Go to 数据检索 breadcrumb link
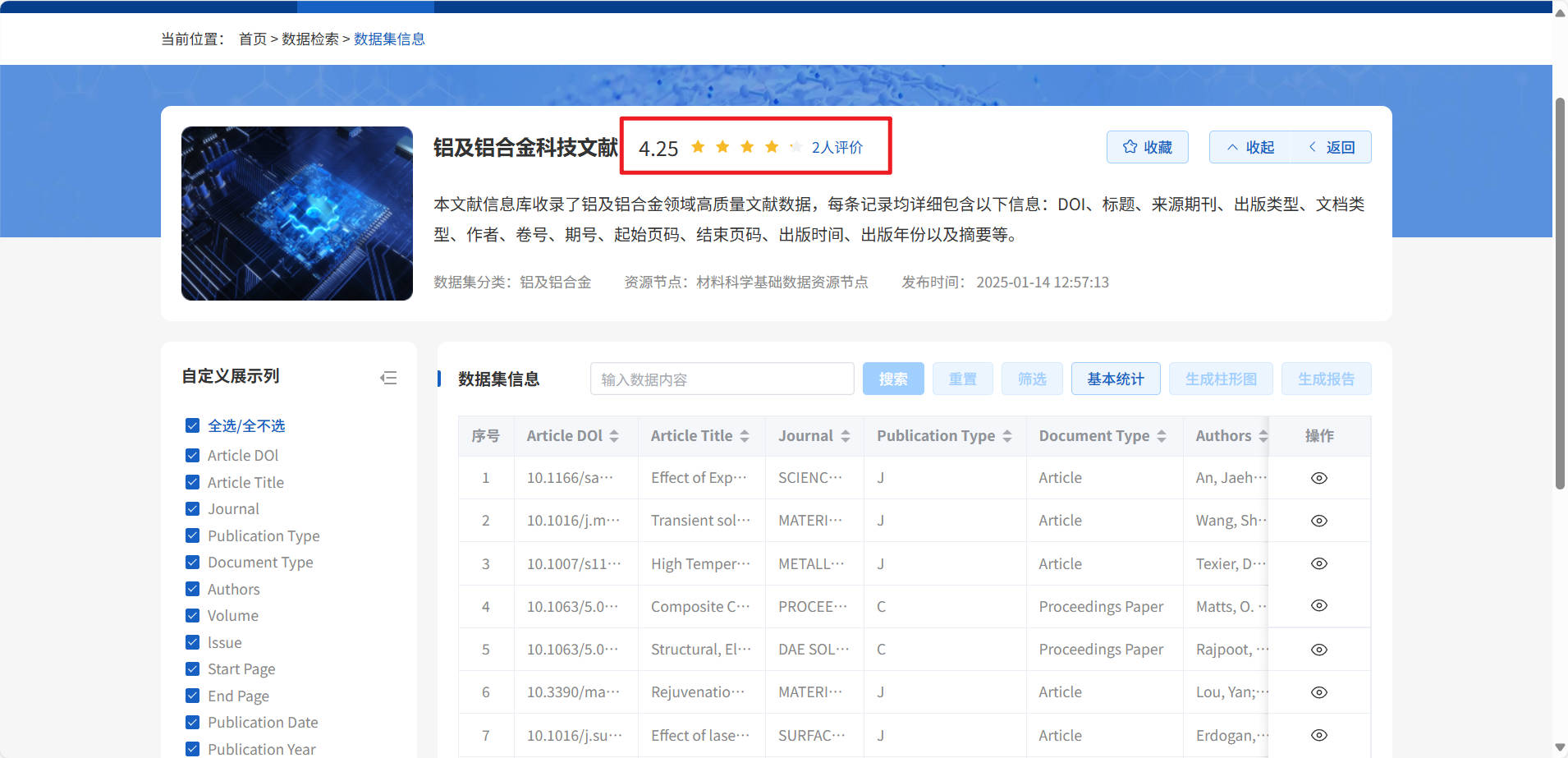Image resolution: width=1568 pixels, height=758 pixels. (309, 39)
